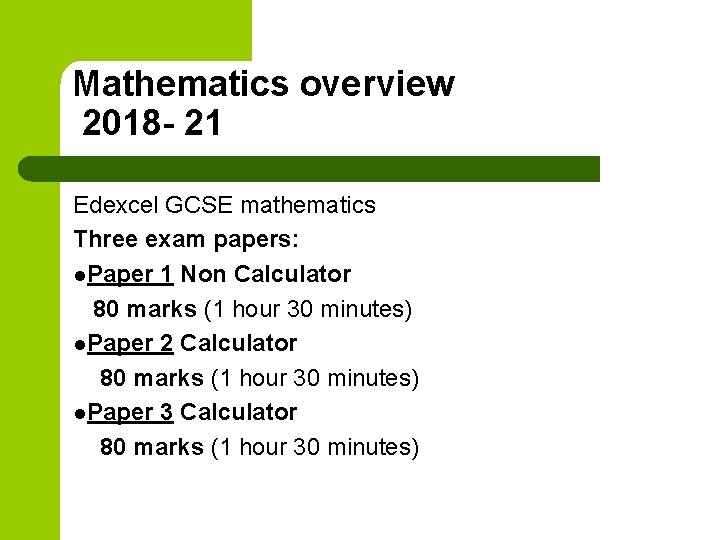Viewport: 720px width, 540px height.
Task: Click the underlined Paper 1 text
Action: (x=130, y=275)
